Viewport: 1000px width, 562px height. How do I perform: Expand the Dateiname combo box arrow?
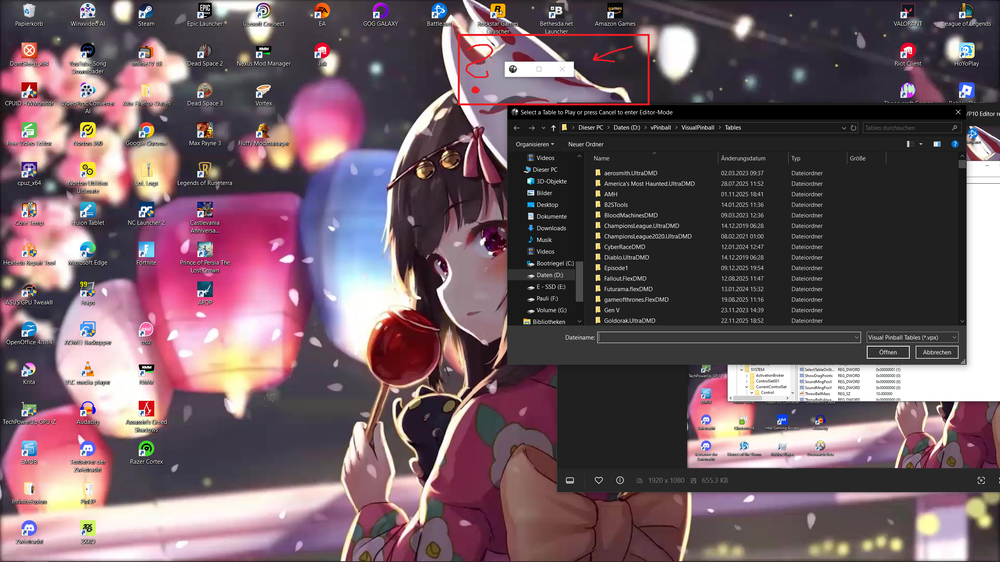856,337
